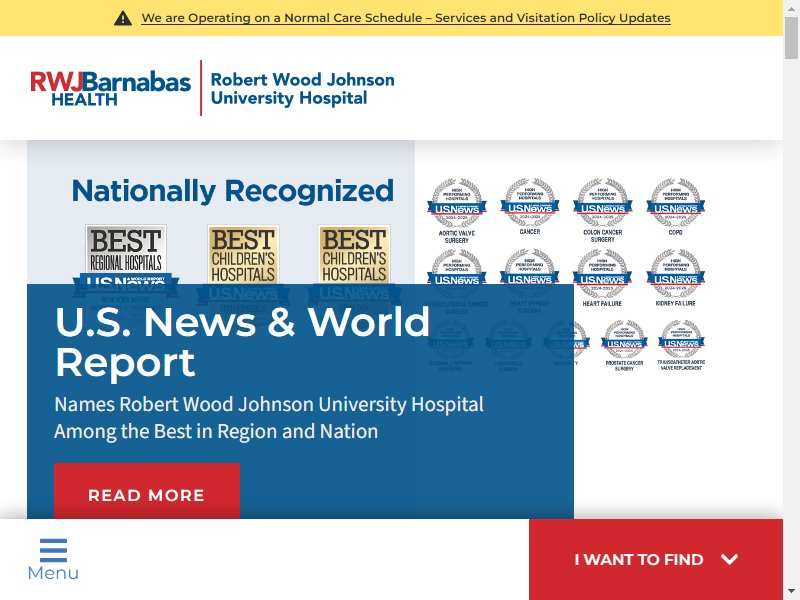The image size is (800, 600).
Task: Click the vertical scrollbar thumb
Action: [791, 38]
